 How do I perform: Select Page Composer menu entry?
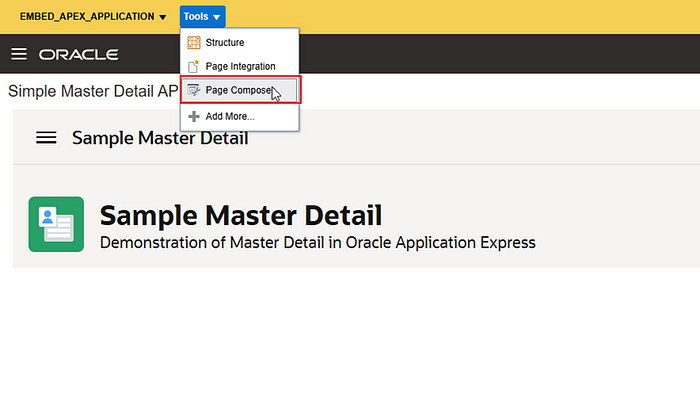239,90
